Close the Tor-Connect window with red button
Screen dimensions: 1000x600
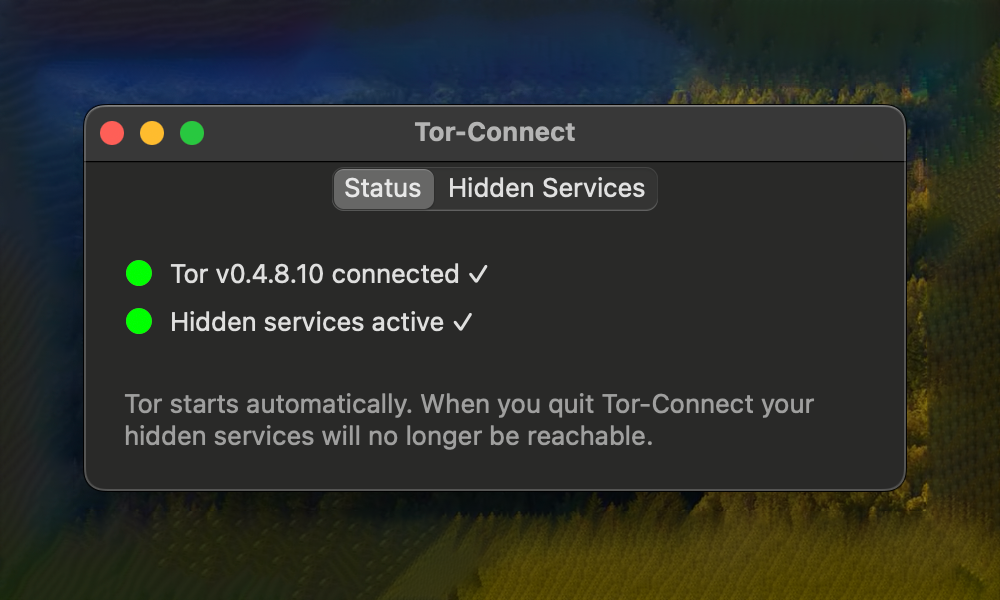coord(112,133)
